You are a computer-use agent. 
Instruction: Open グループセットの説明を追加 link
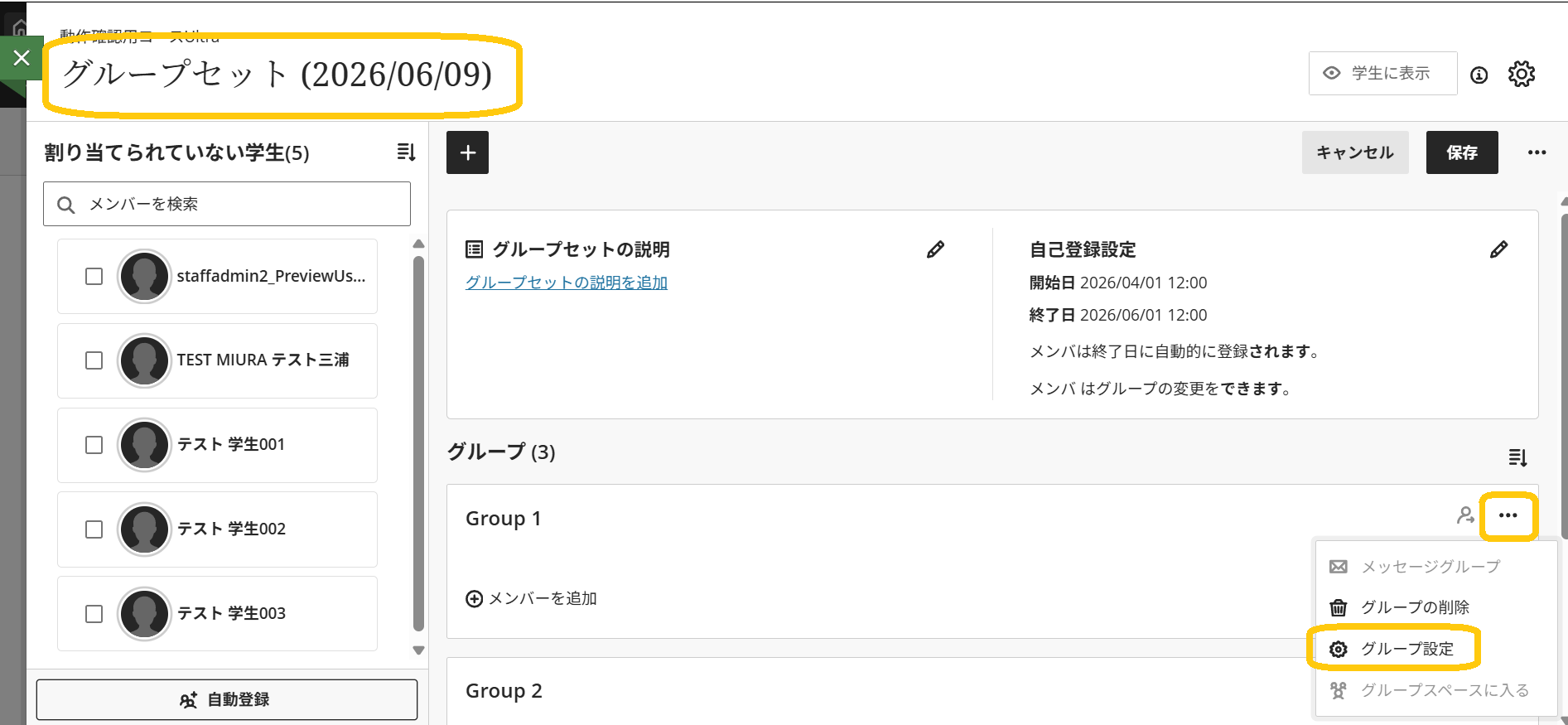[567, 283]
